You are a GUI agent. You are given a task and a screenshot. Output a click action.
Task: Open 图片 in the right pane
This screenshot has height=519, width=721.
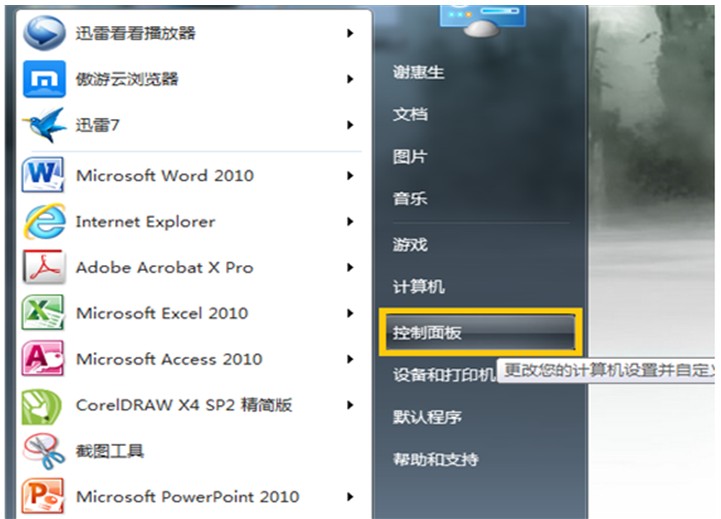410,157
